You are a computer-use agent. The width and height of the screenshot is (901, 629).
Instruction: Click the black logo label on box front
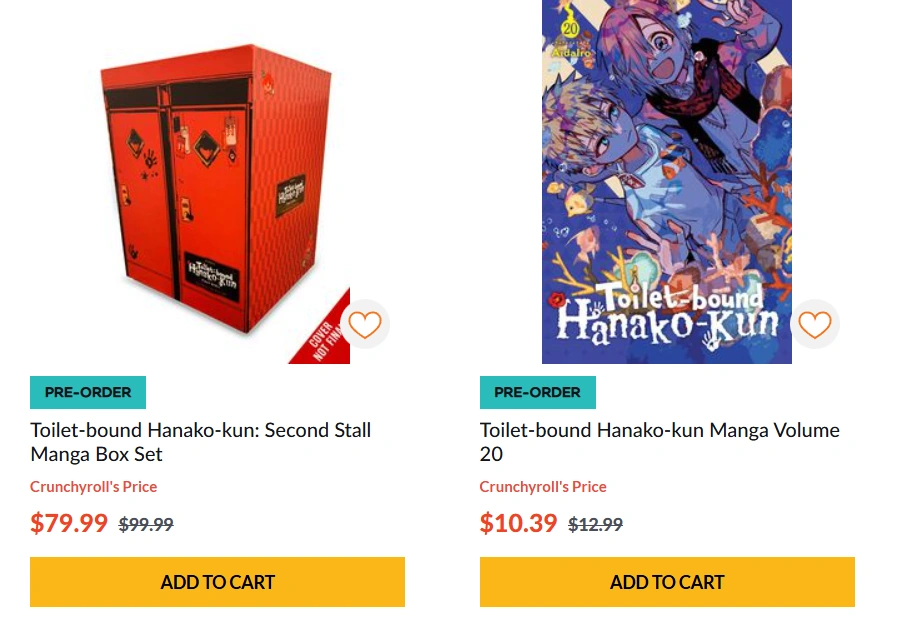(x=211, y=277)
